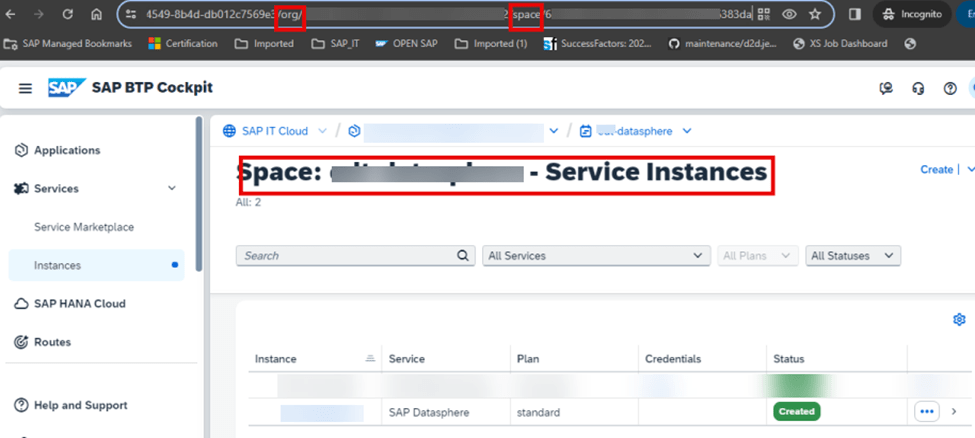Click the standard plan cell

538,412
